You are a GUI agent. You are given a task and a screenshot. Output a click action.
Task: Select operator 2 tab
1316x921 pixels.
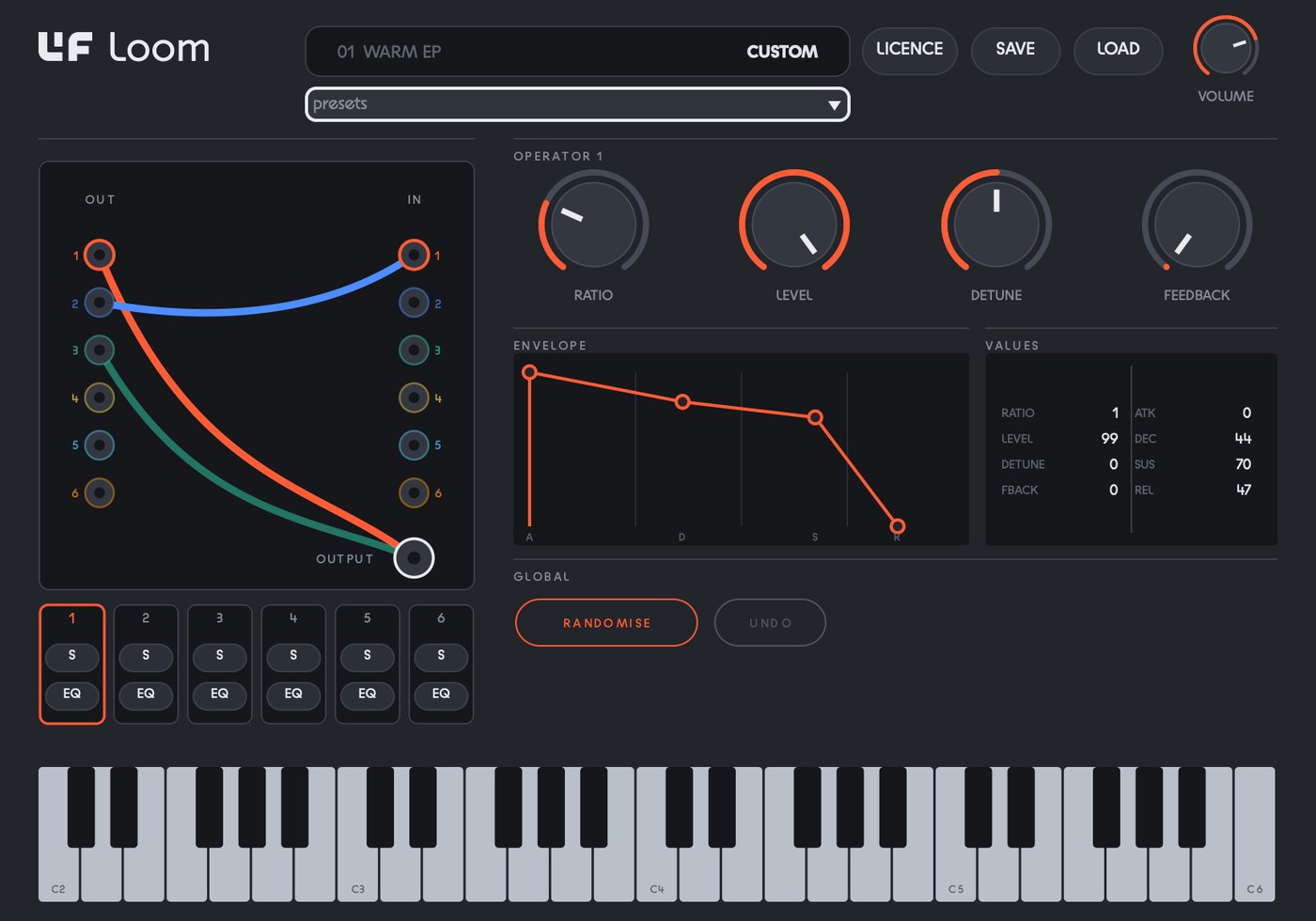tap(146, 618)
